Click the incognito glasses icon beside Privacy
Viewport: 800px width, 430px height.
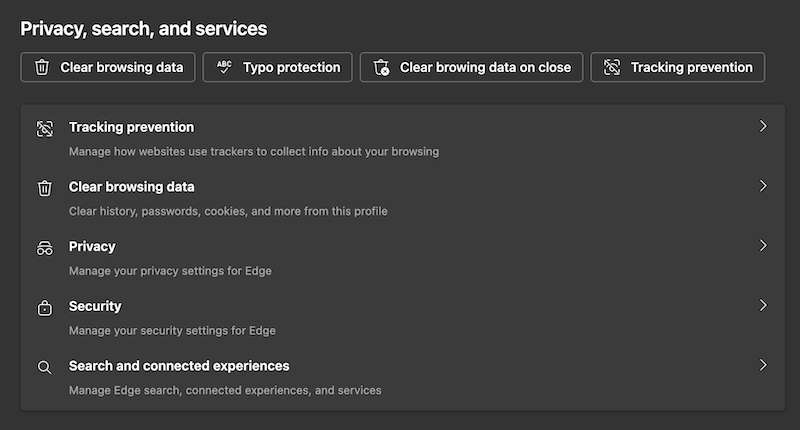click(x=45, y=248)
